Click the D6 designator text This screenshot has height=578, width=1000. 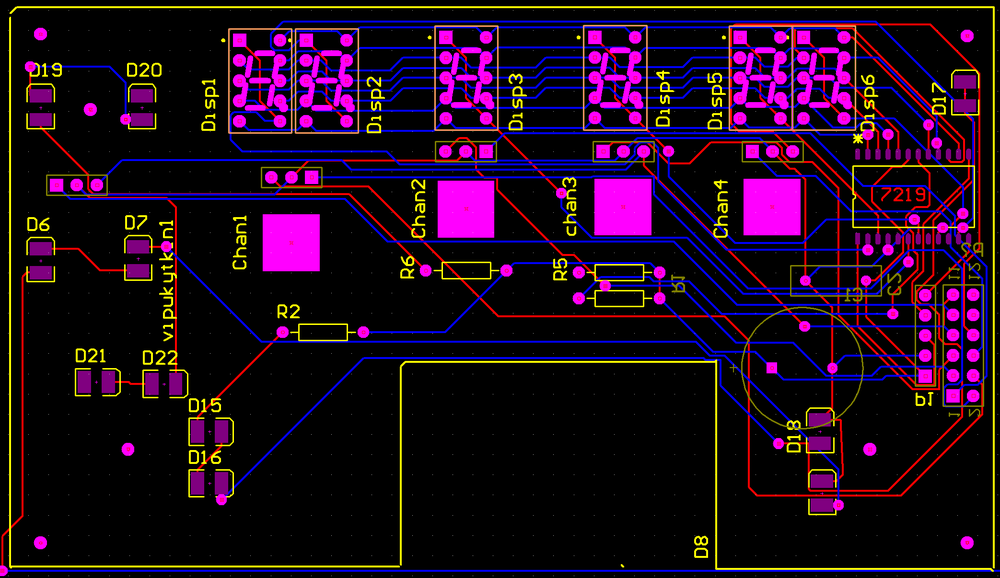[38, 225]
